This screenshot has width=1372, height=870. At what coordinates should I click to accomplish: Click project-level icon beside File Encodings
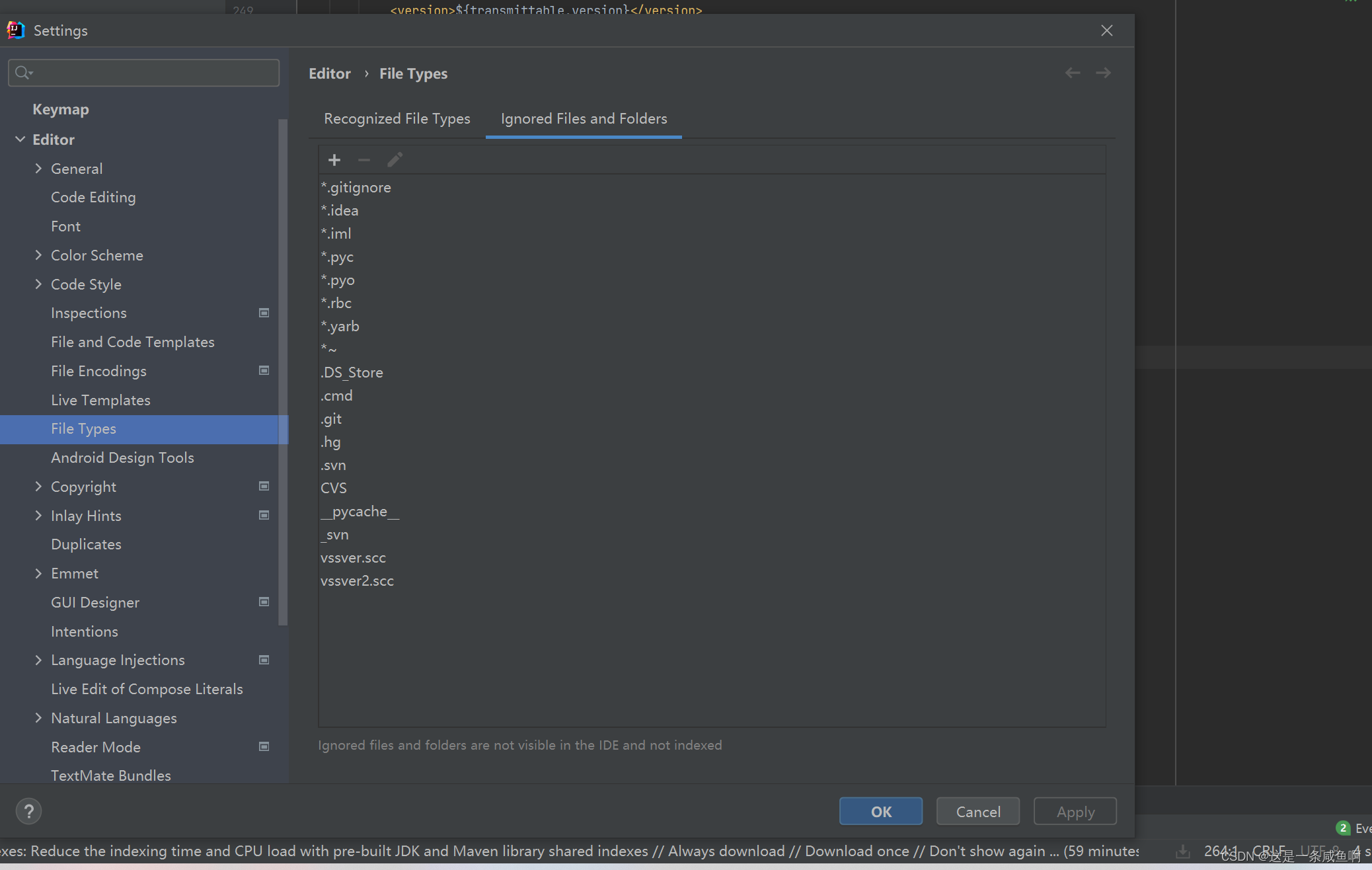tap(264, 371)
